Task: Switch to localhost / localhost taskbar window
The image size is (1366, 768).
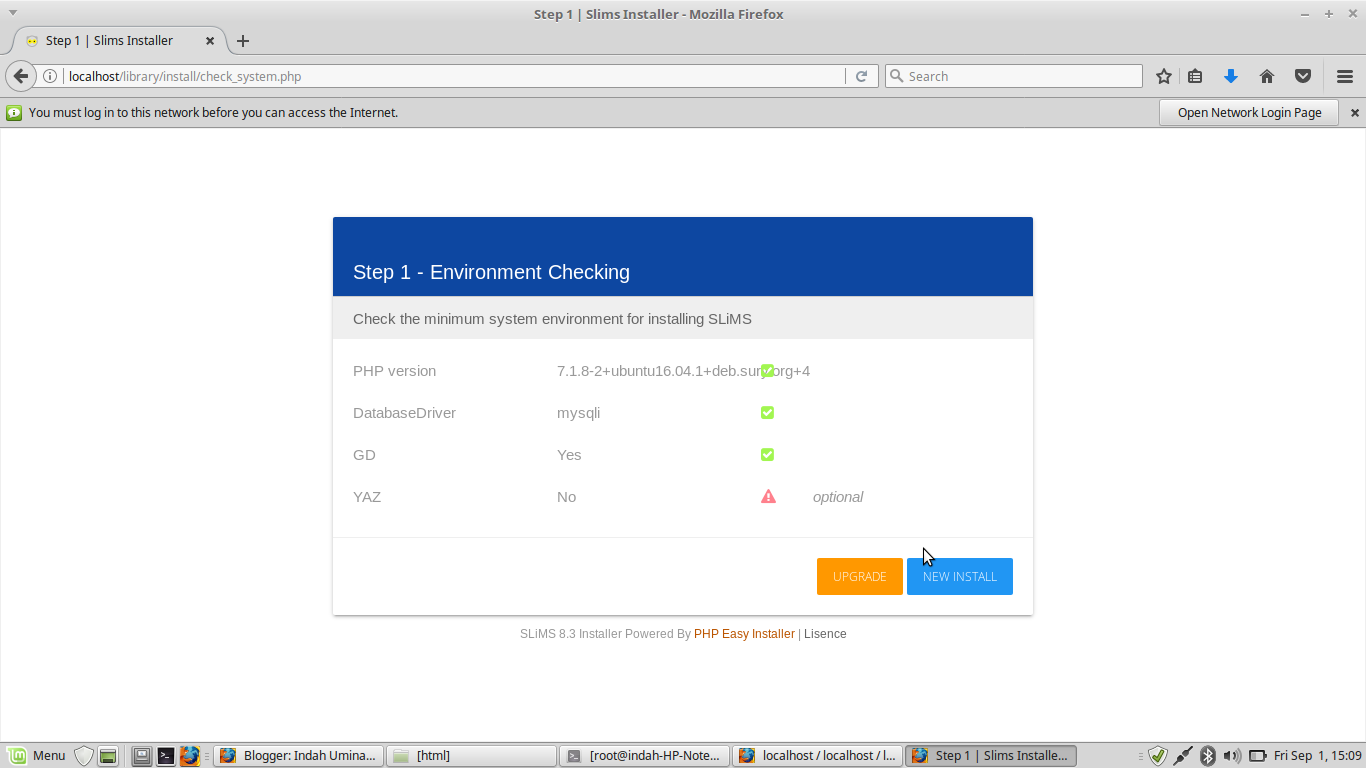Action: [817, 756]
